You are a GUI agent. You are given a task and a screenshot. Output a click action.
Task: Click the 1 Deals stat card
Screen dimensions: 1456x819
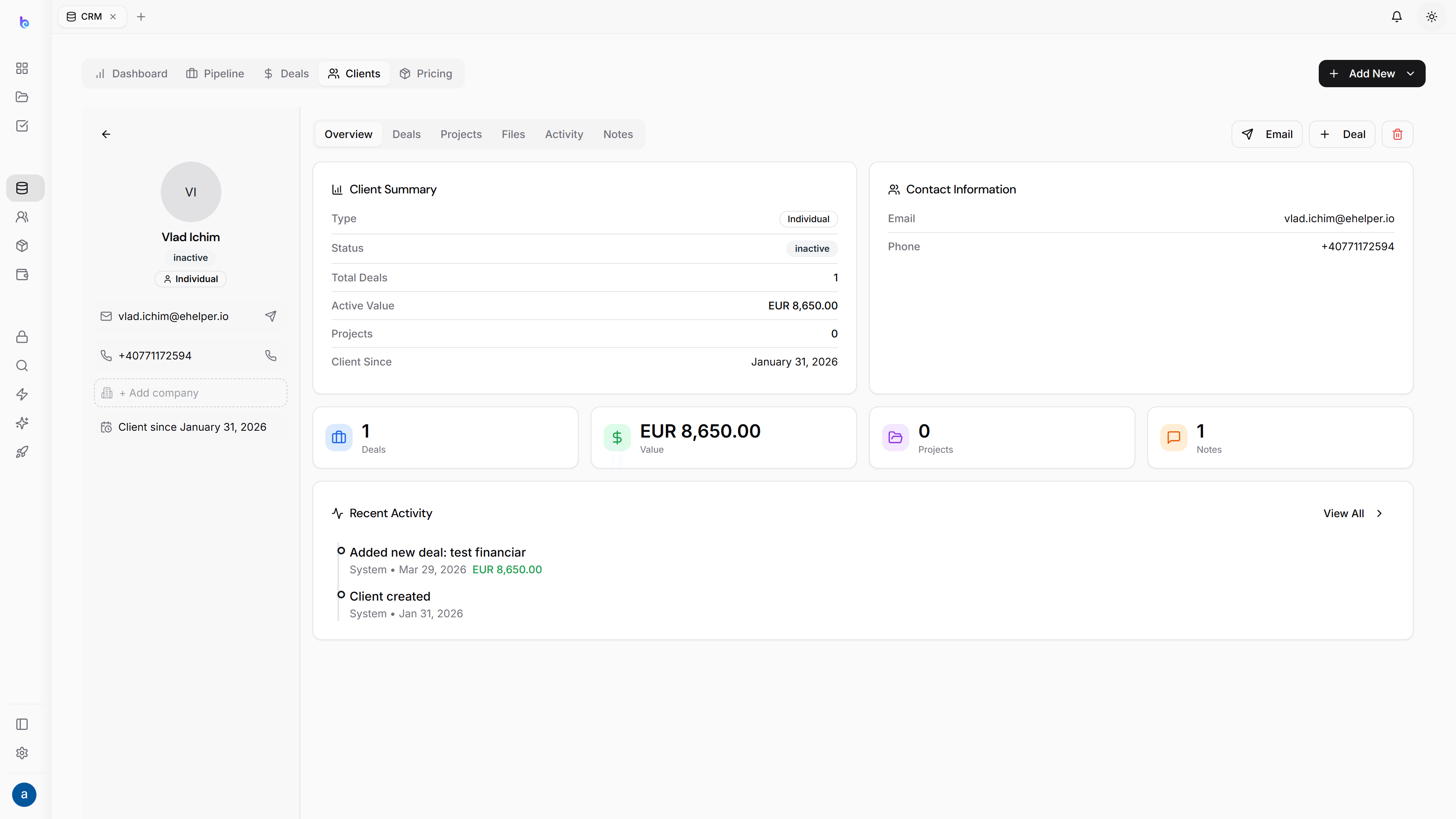[446, 438]
